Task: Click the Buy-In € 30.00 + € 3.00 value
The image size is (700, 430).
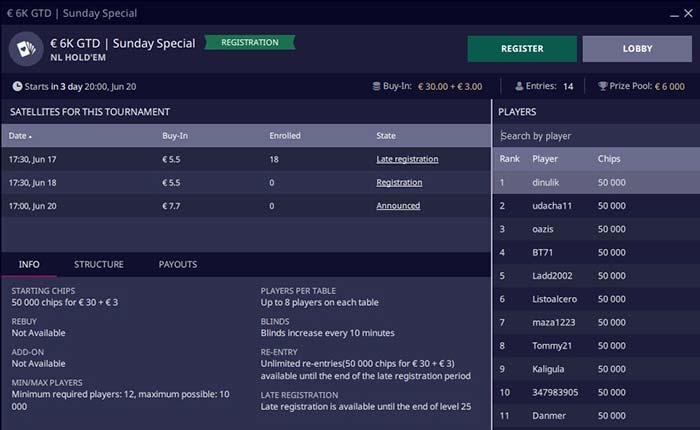Action: (450, 87)
